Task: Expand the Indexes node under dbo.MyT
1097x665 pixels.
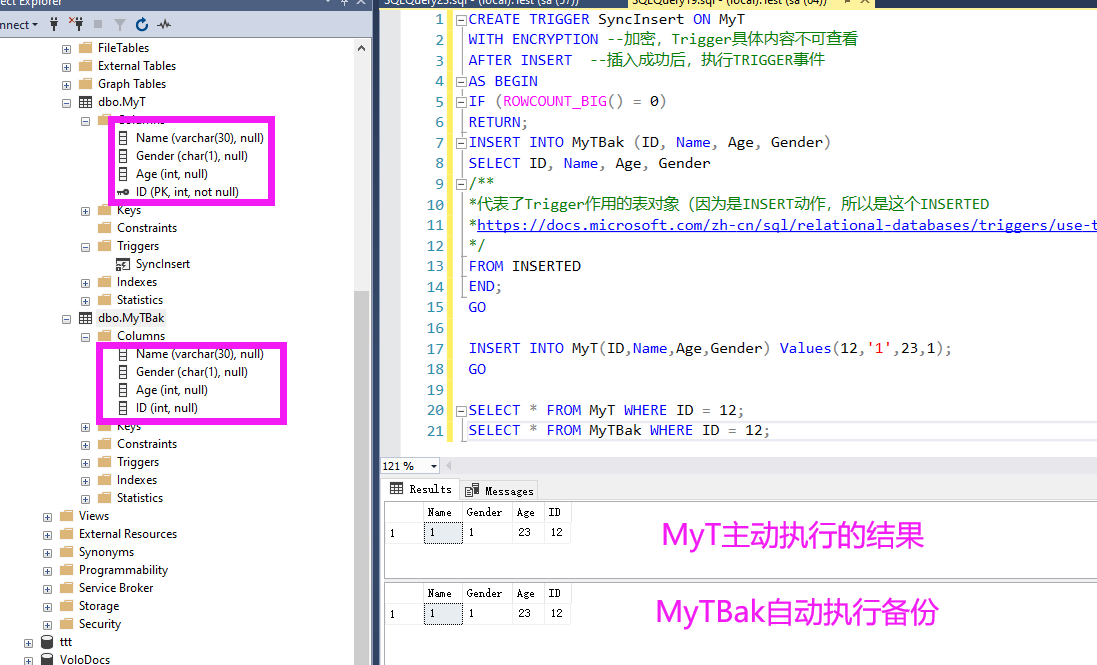Action: [x=85, y=283]
